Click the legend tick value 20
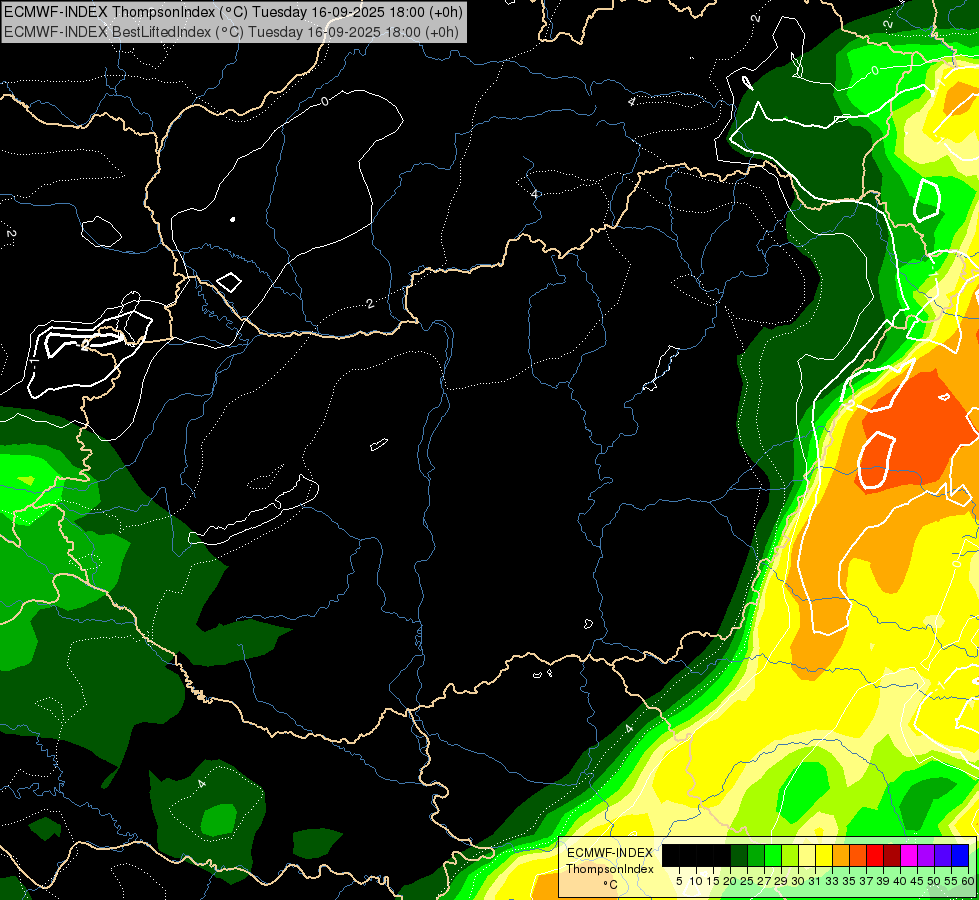Viewport: 979px width, 900px height. click(730, 881)
